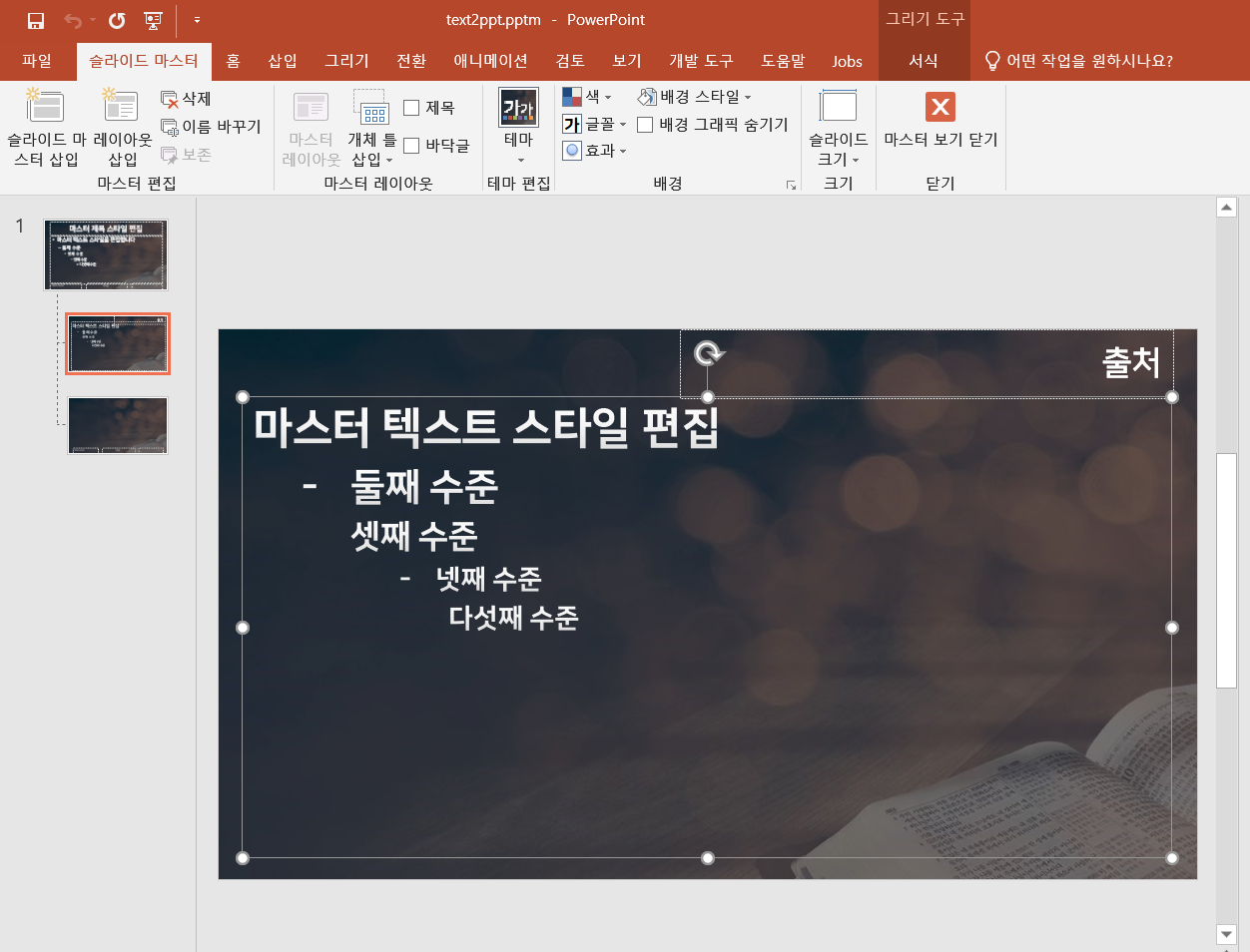Open the 효과 theme effects dropdown
This screenshot has height=952, width=1250.
point(595,151)
